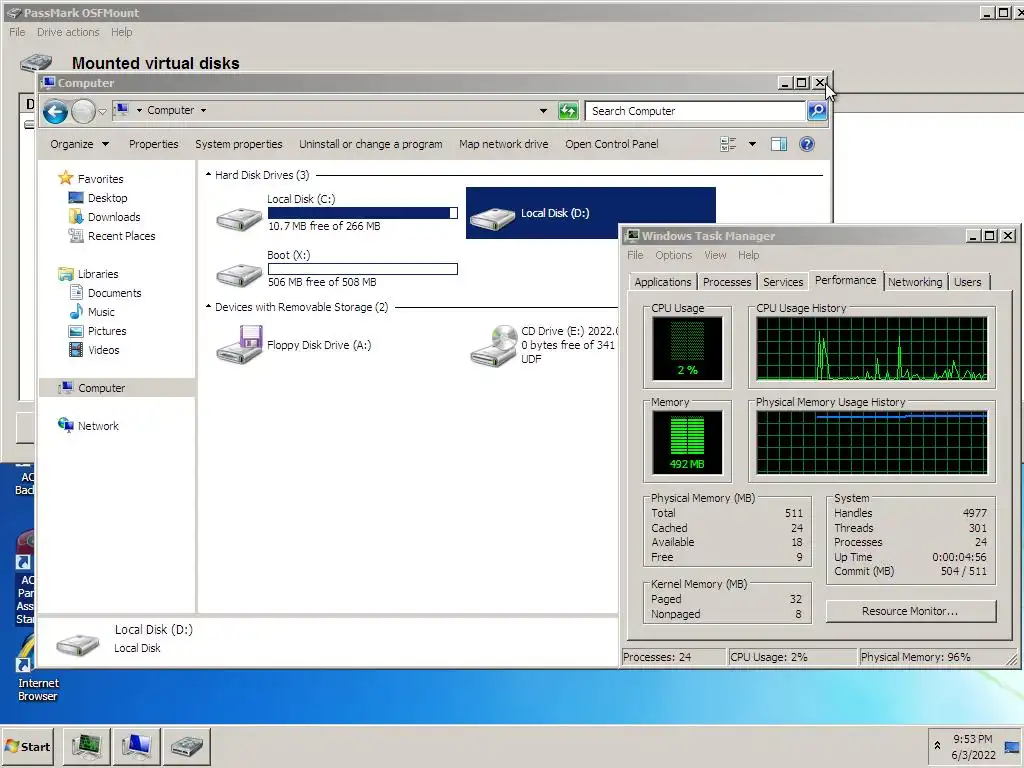
Task: Click the green Refresh icon beside address bar
Action: coord(568,111)
